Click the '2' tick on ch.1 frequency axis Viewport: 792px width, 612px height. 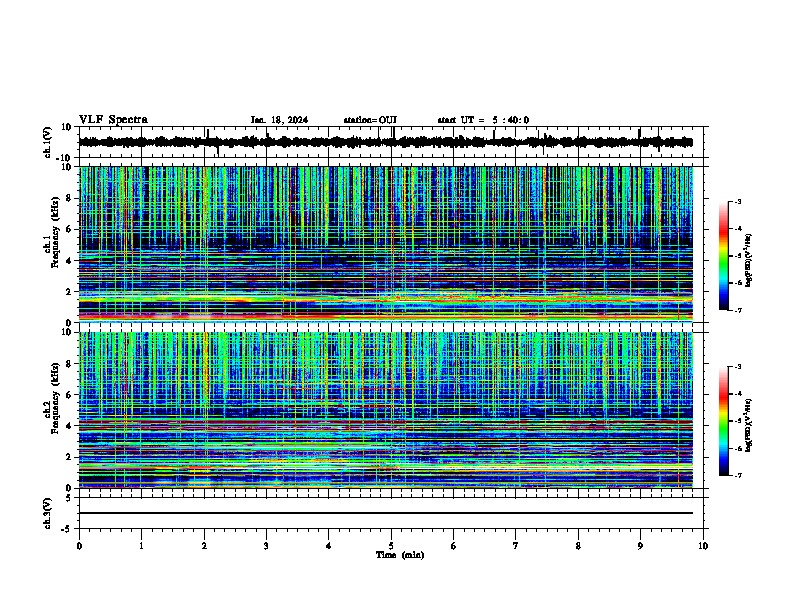69,292
